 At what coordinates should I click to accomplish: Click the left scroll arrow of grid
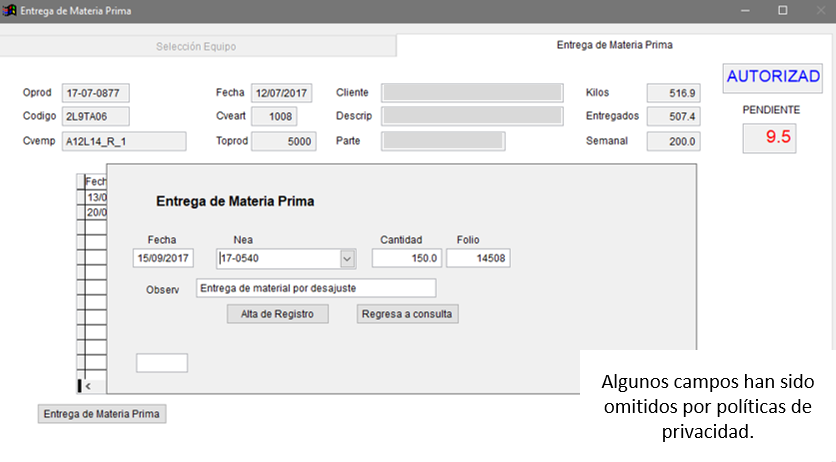tap(87, 385)
